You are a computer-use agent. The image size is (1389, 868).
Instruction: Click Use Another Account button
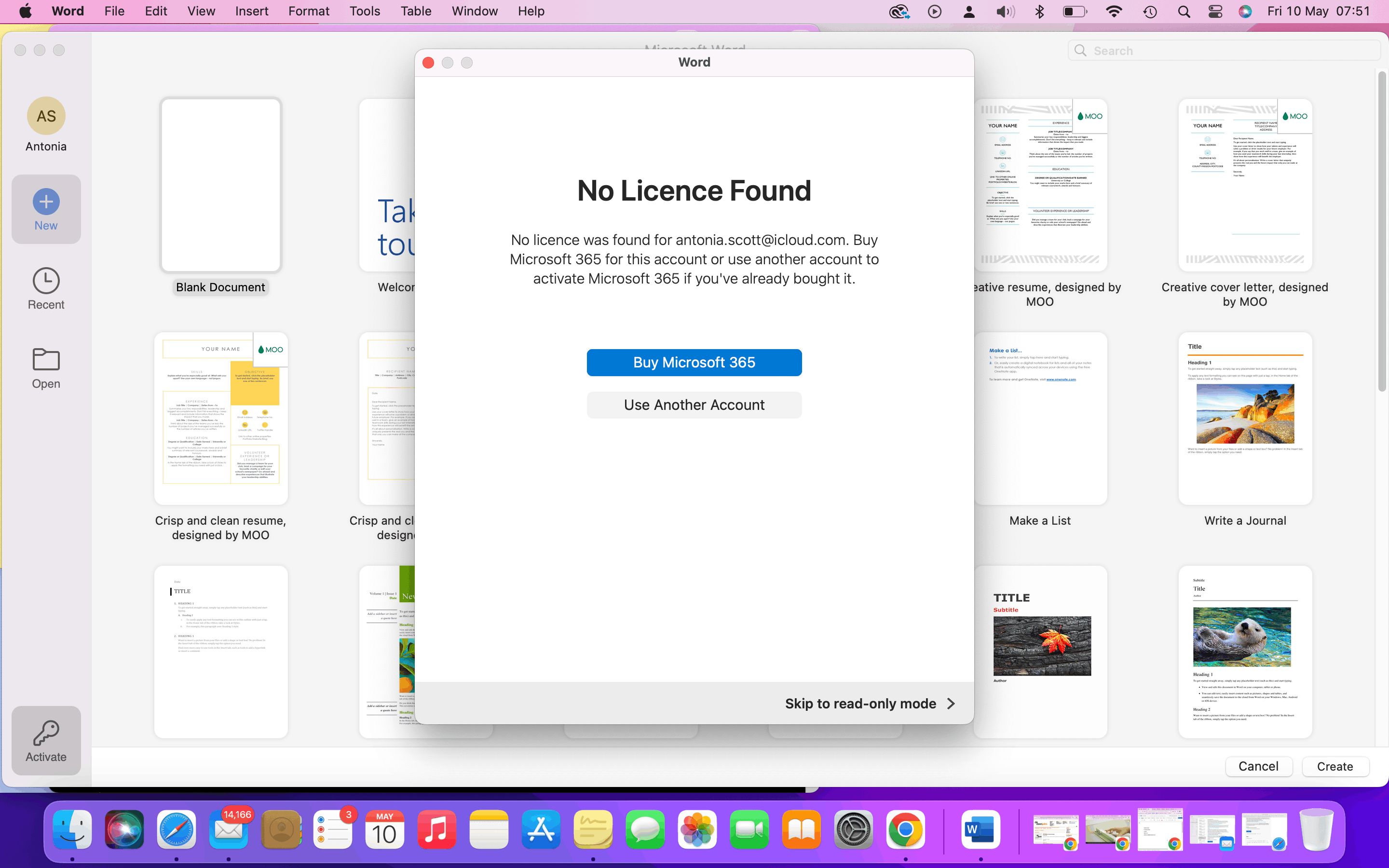(694, 405)
